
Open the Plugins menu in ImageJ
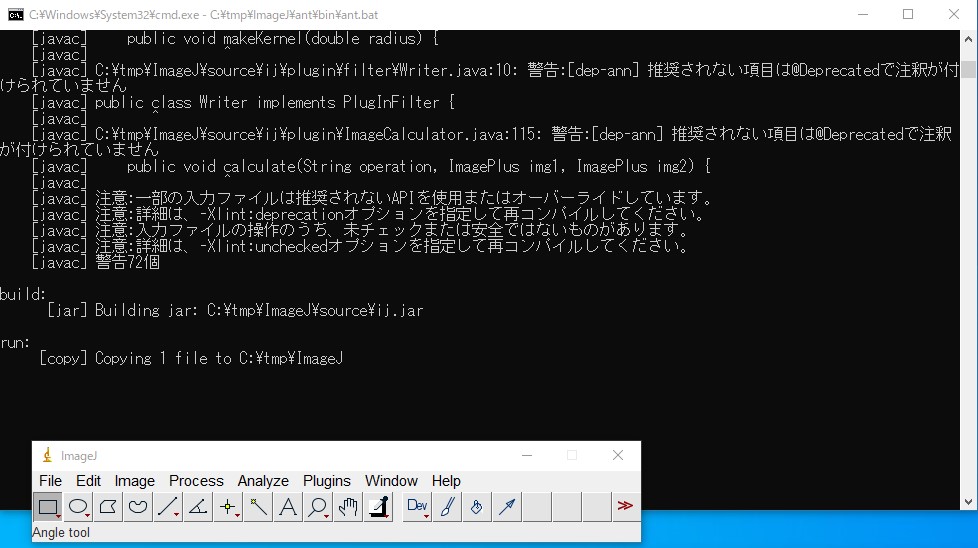[326, 481]
